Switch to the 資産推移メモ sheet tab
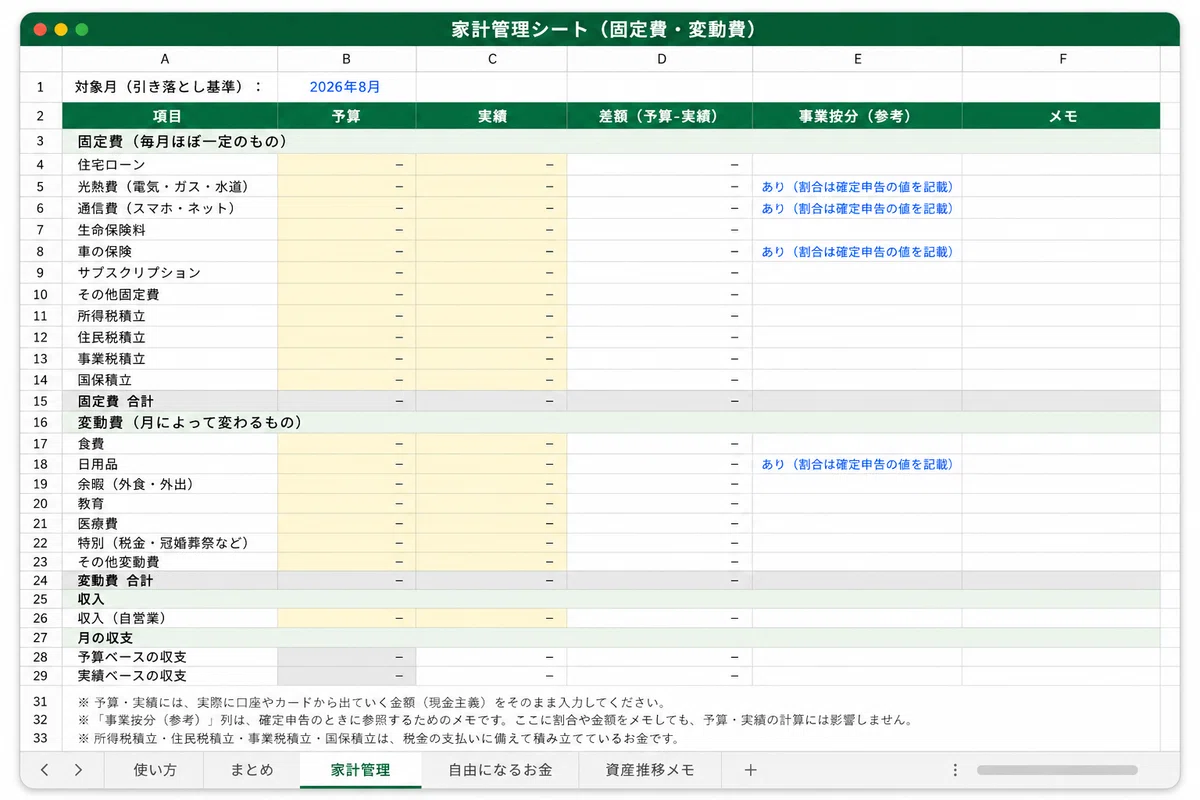 (x=650, y=770)
